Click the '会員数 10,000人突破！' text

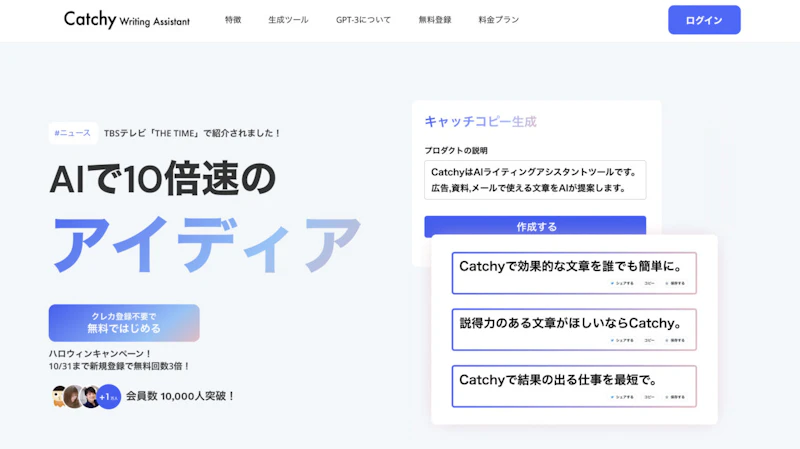click(x=180, y=396)
